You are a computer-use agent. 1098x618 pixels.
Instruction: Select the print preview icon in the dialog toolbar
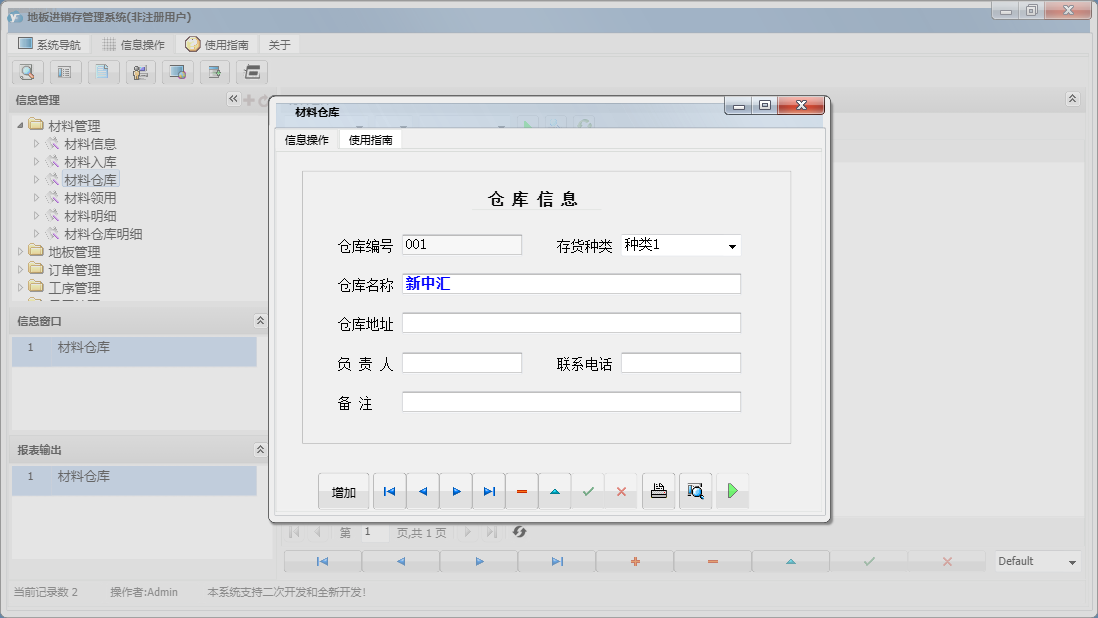(x=696, y=491)
